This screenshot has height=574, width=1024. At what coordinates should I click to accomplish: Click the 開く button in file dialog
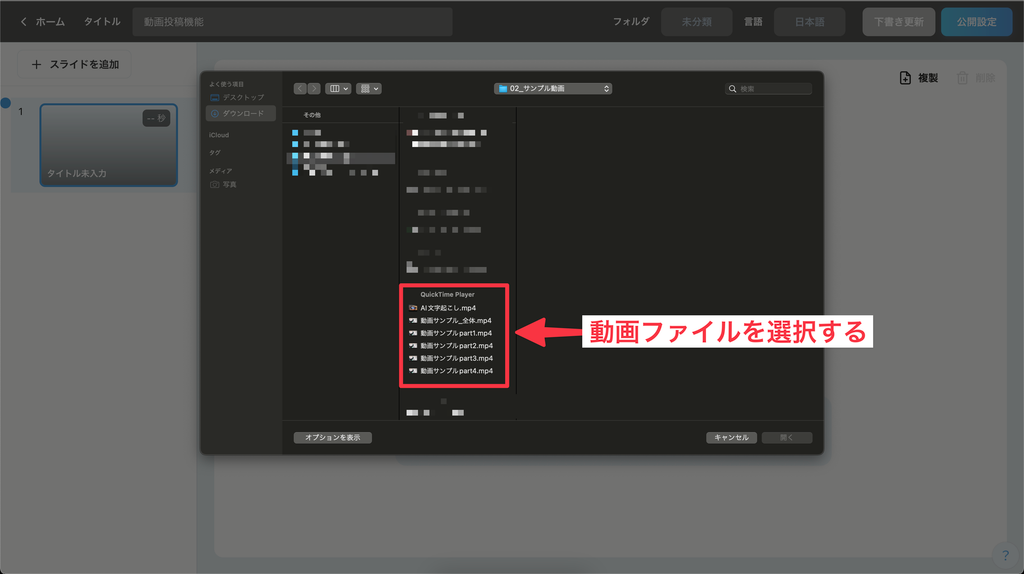787,438
